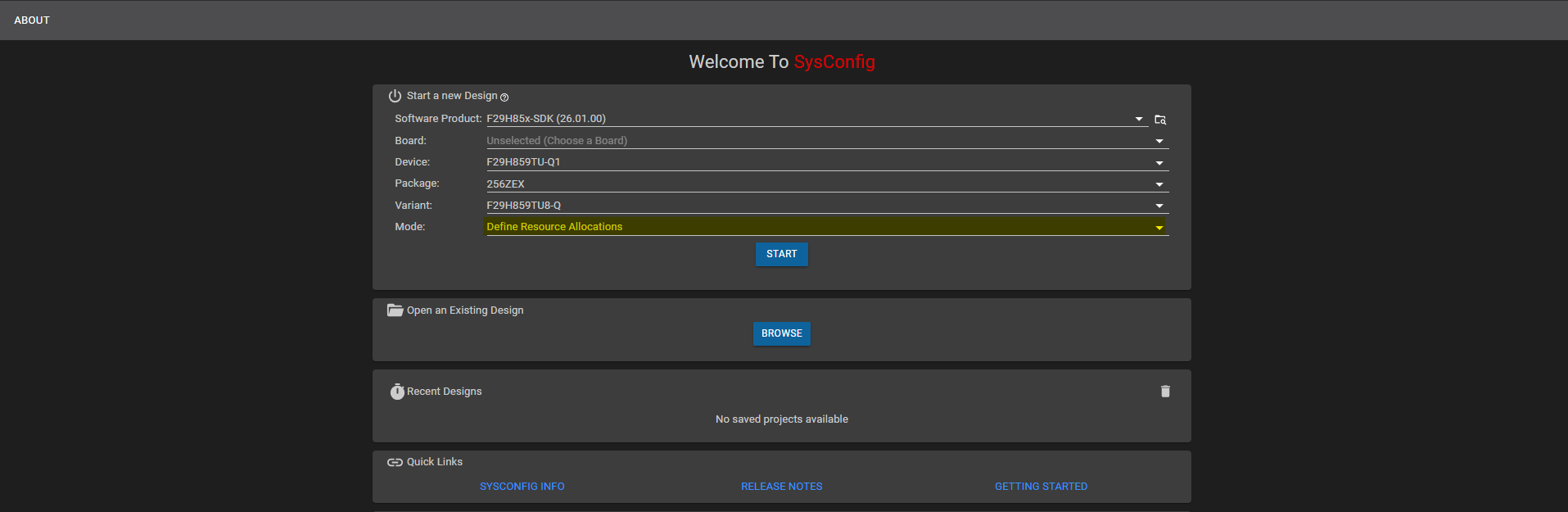Open the RELEASE NOTES link
Screen dimensions: 1568x512
782,487
